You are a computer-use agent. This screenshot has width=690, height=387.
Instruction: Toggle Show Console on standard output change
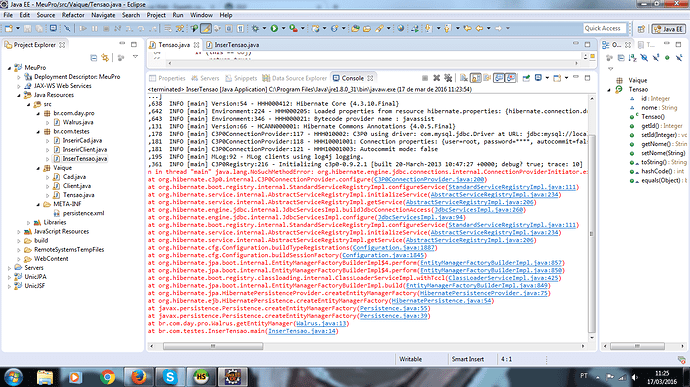pos(499,78)
